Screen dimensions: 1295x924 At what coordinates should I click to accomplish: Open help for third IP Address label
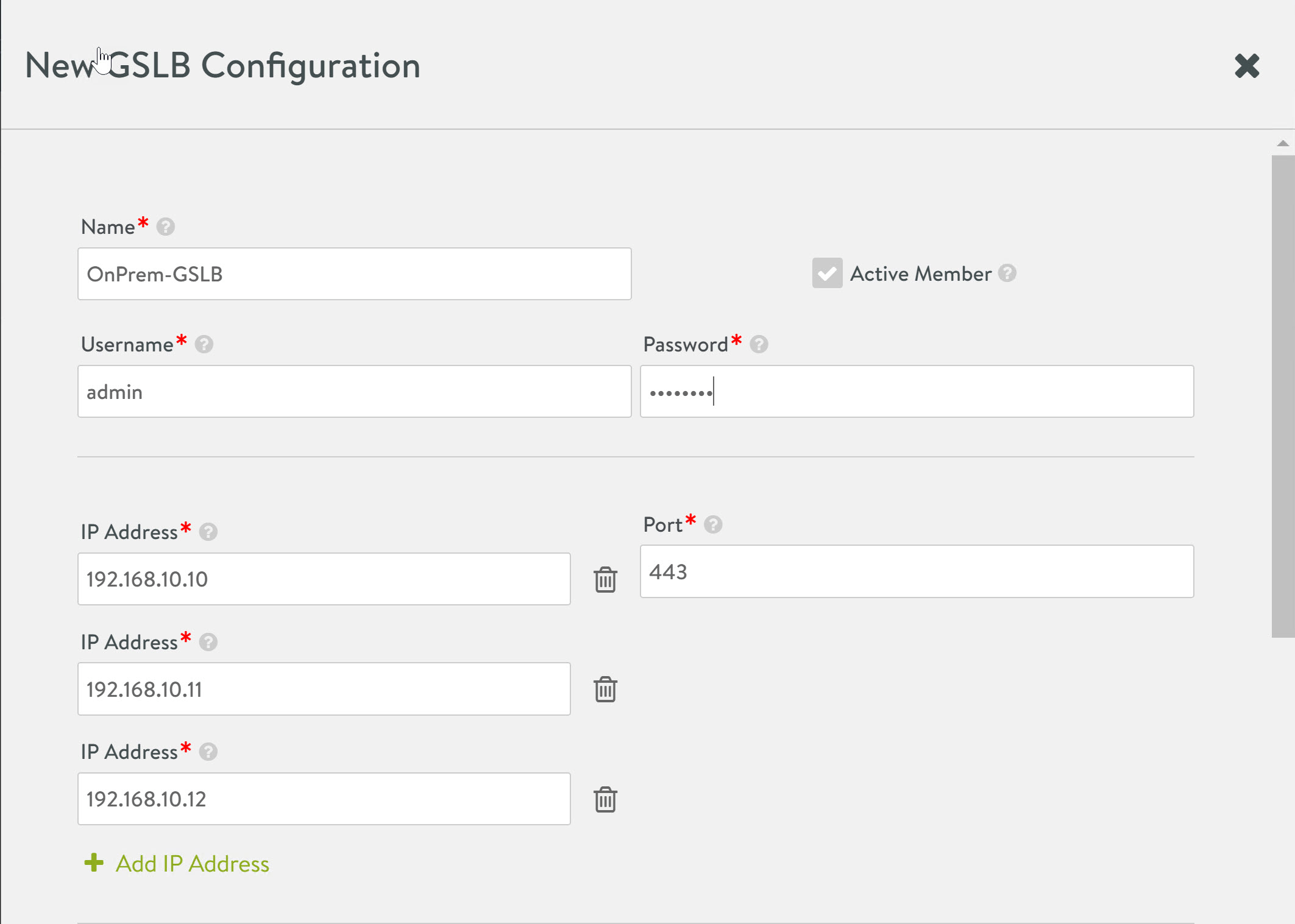[x=208, y=752]
